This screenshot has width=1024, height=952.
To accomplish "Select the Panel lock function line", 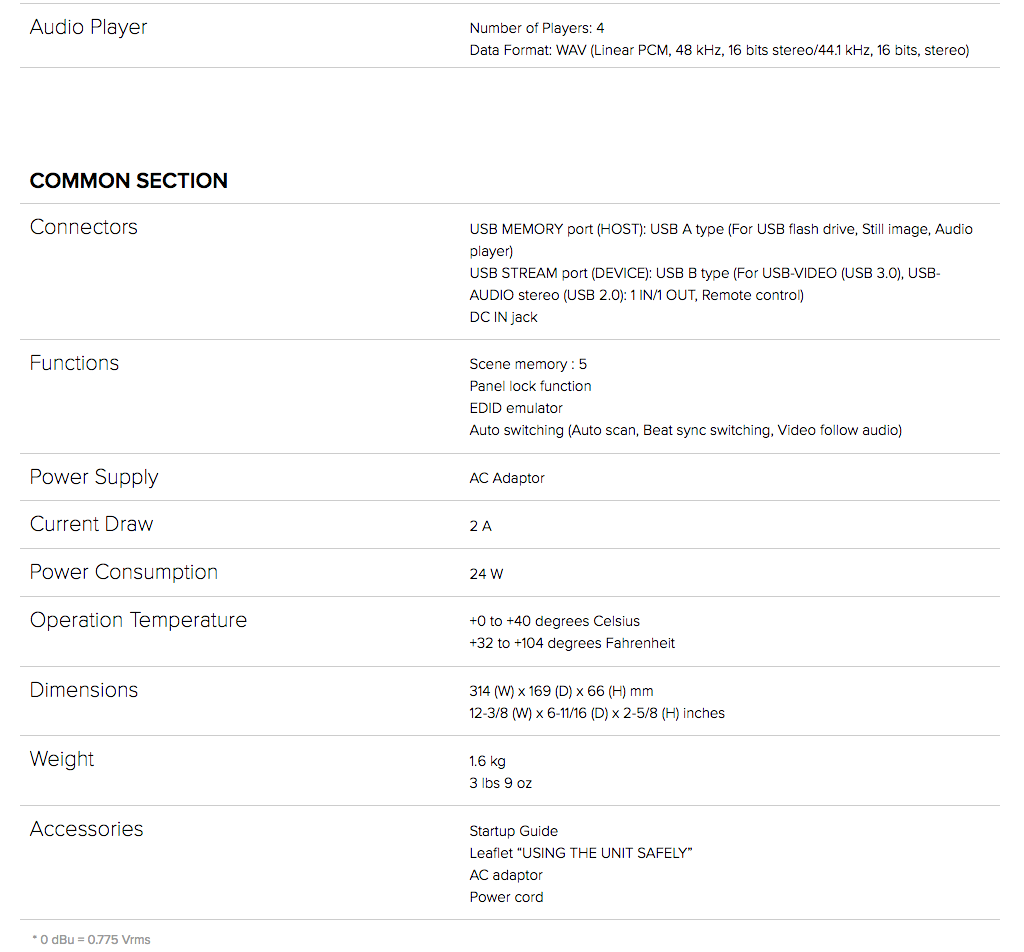I will [530, 387].
